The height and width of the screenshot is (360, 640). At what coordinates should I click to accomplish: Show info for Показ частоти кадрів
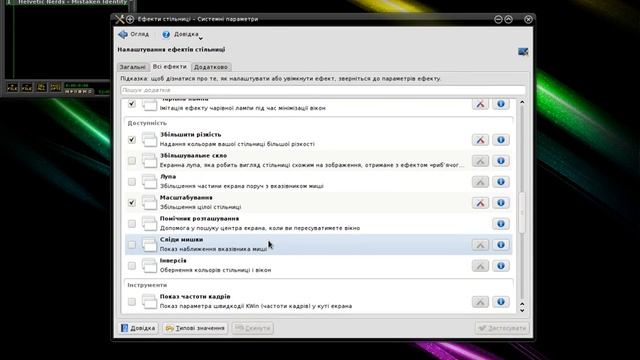click(x=500, y=302)
